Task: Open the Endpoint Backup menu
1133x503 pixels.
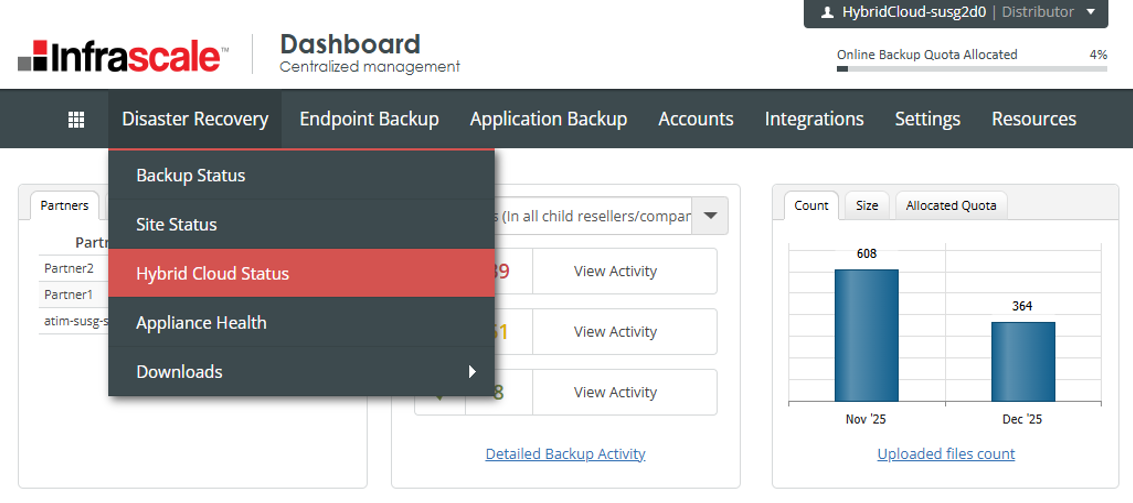Action: click(369, 119)
